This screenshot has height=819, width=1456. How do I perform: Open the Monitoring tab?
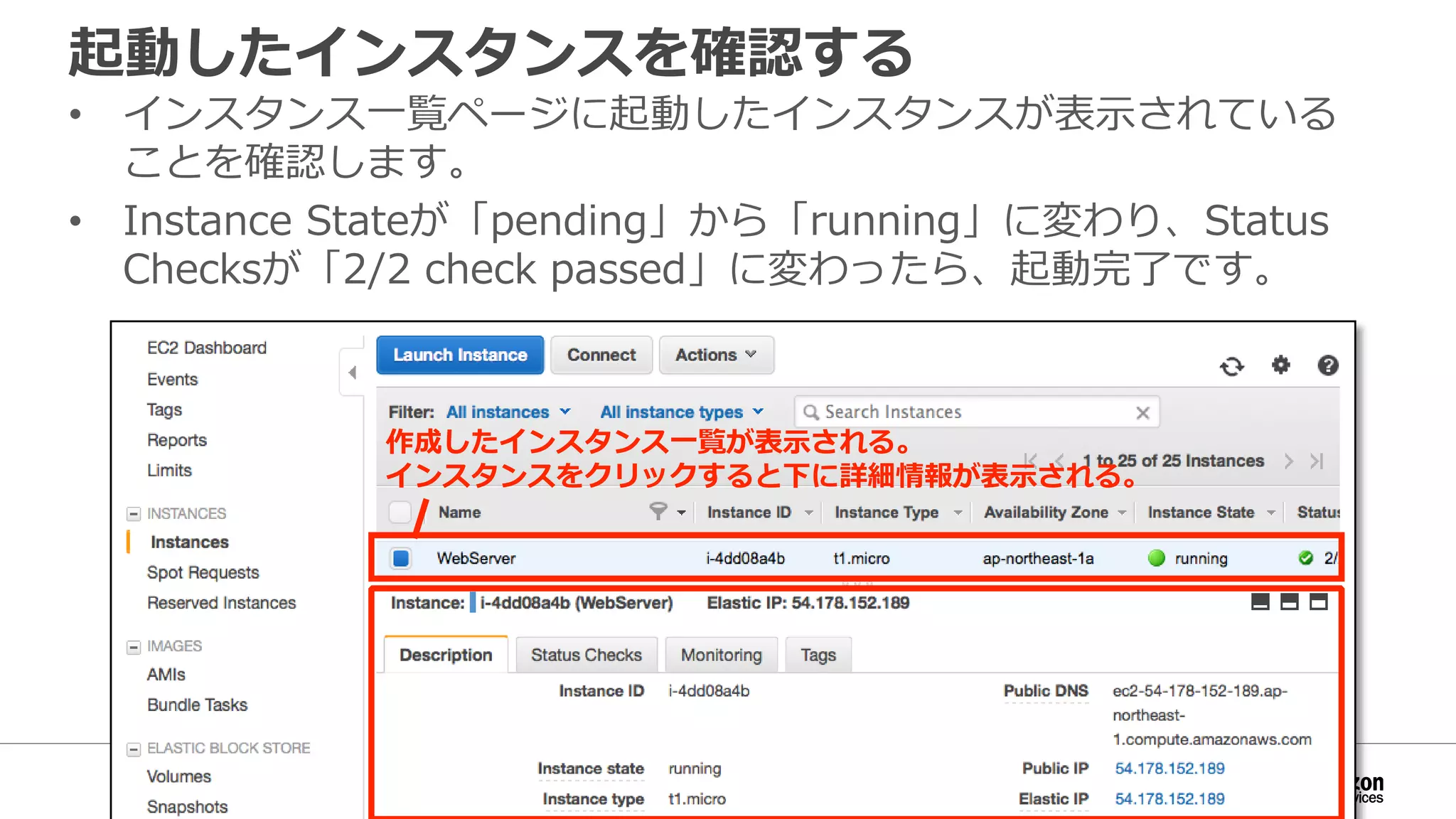click(721, 655)
